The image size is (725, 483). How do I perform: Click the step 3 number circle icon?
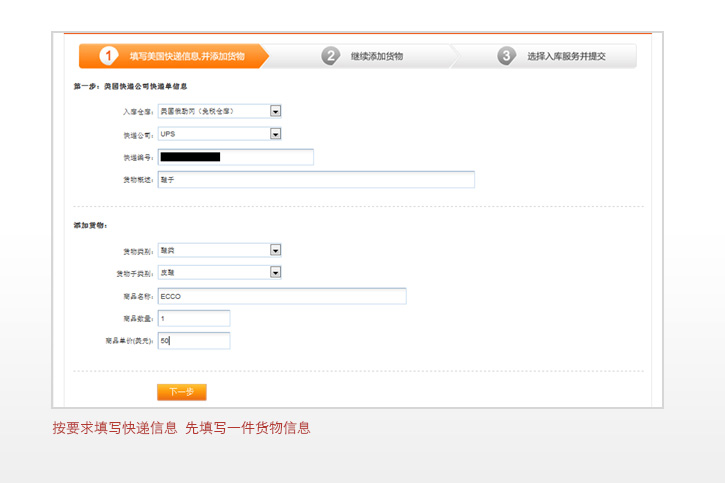(x=507, y=56)
